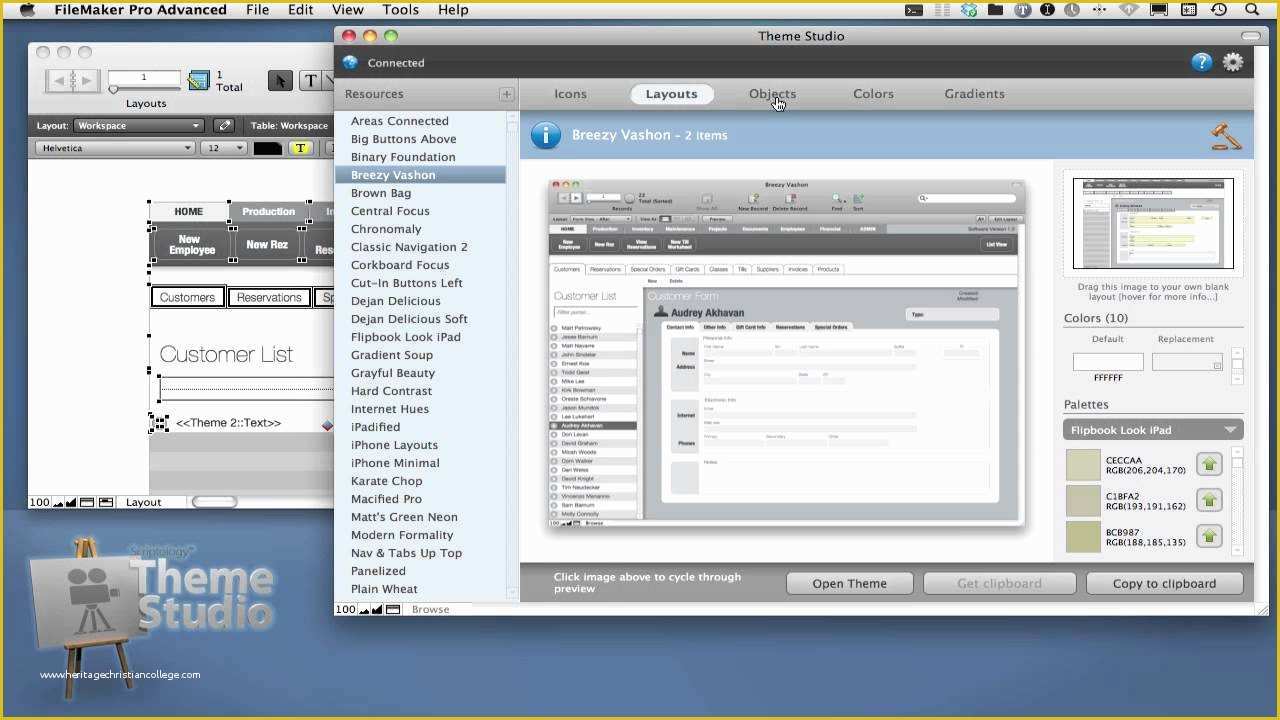Click the blue info icon beside Breezy Vashon
1280x720 pixels.
[x=545, y=135]
